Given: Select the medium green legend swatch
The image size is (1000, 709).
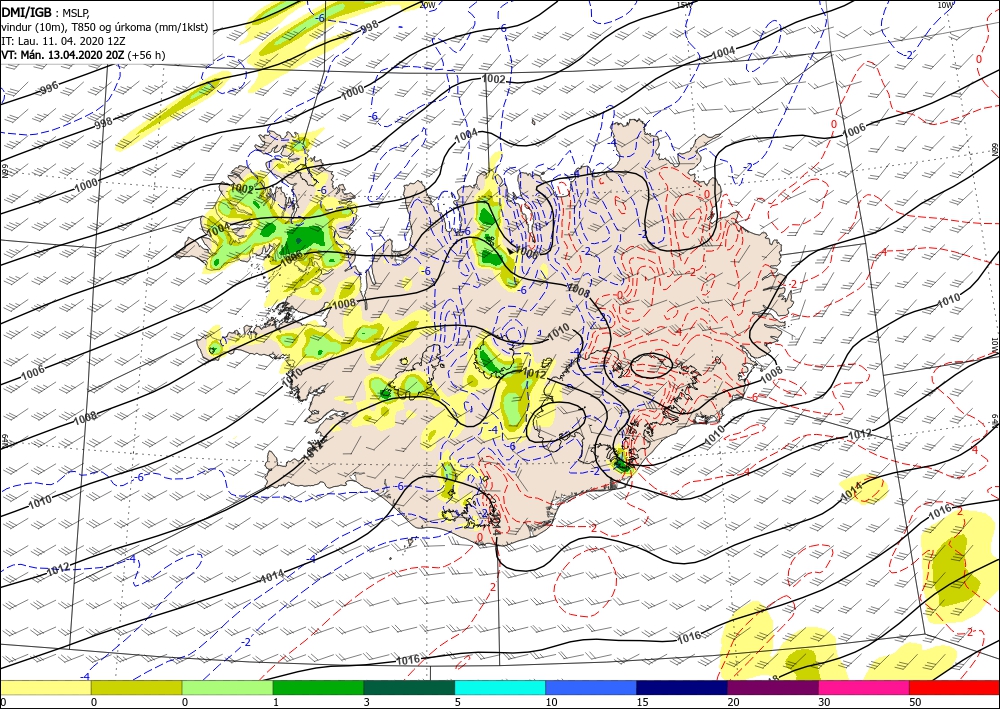Looking at the screenshot, I should [x=318, y=687].
